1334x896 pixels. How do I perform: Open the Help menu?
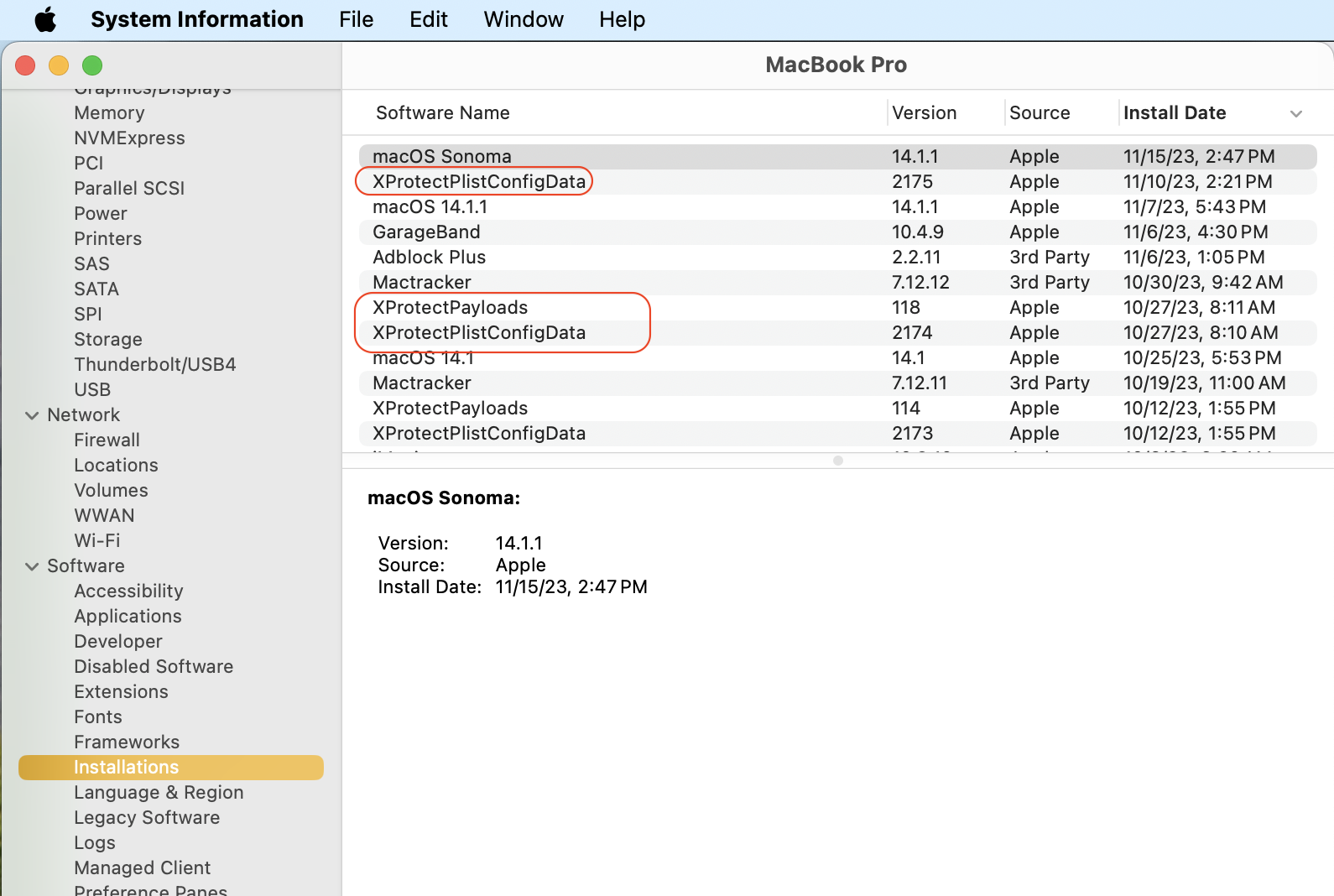pyautogui.click(x=622, y=19)
